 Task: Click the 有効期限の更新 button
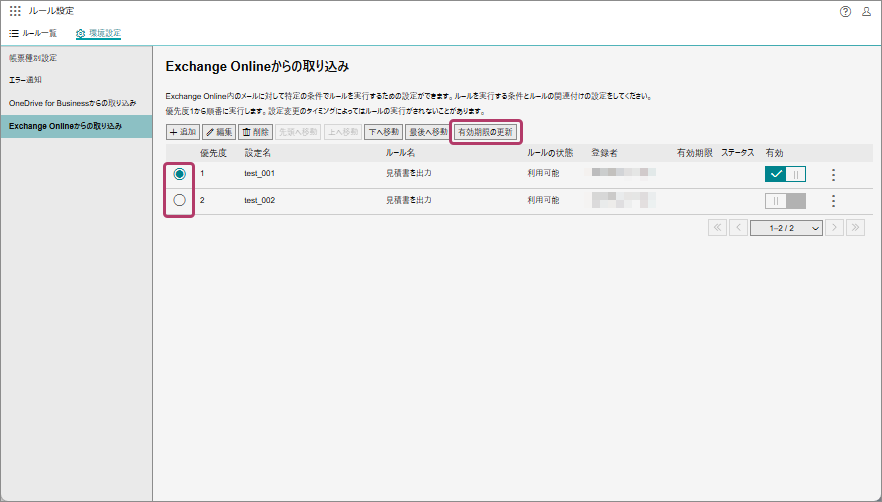pos(485,132)
